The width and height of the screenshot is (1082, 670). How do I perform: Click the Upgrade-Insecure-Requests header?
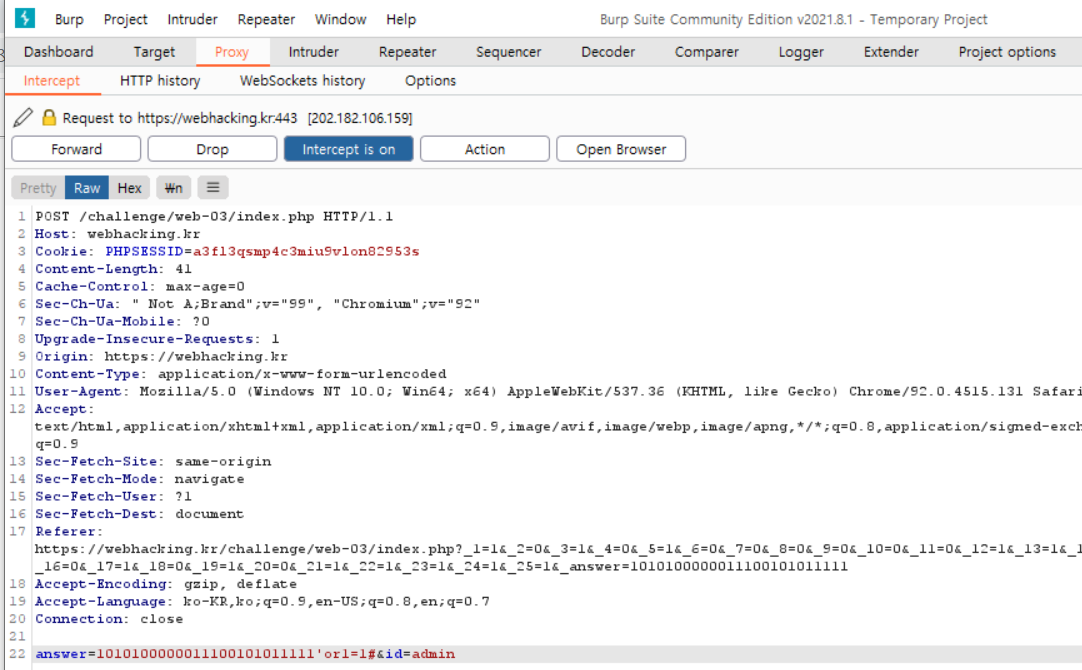pyautogui.click(x=157, y=339)
